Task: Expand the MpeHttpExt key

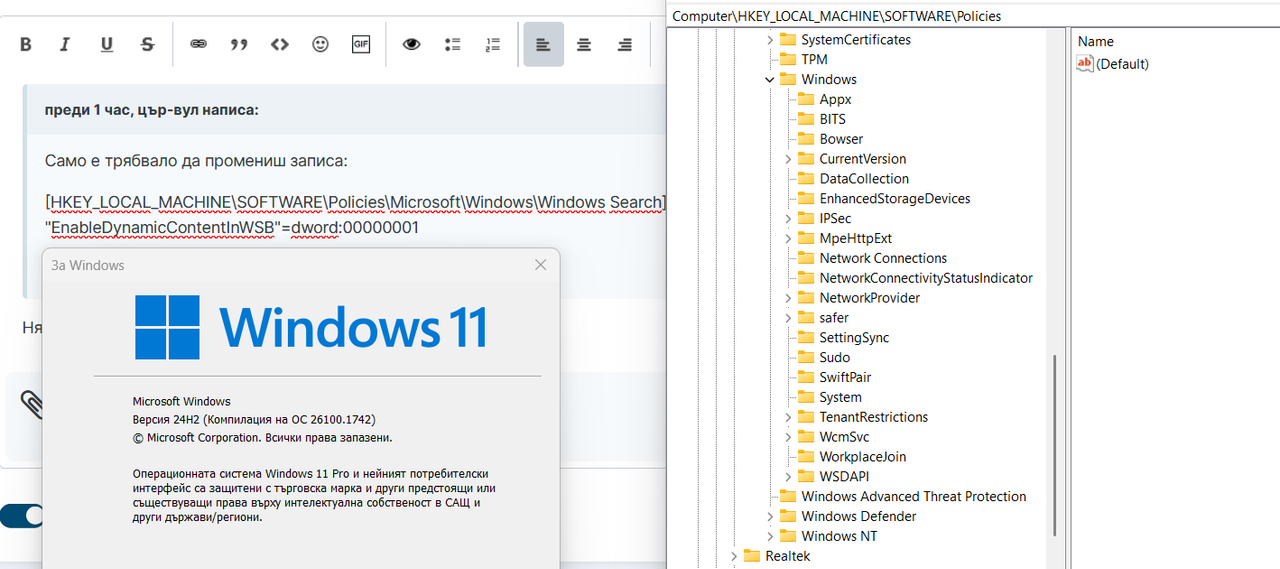Action: click(788, 239)
